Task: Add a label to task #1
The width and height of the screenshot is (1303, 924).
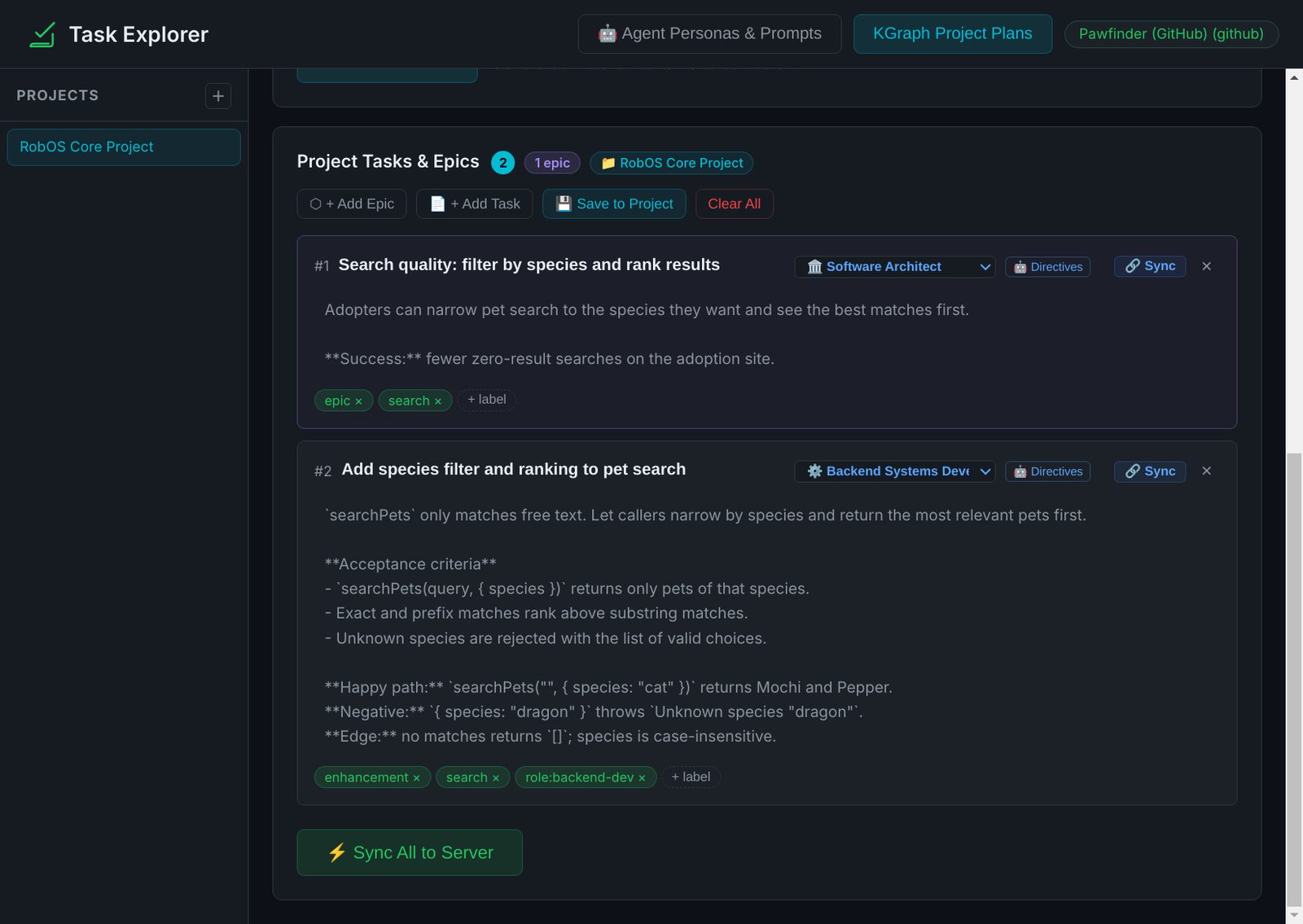Action: (487, 400)
